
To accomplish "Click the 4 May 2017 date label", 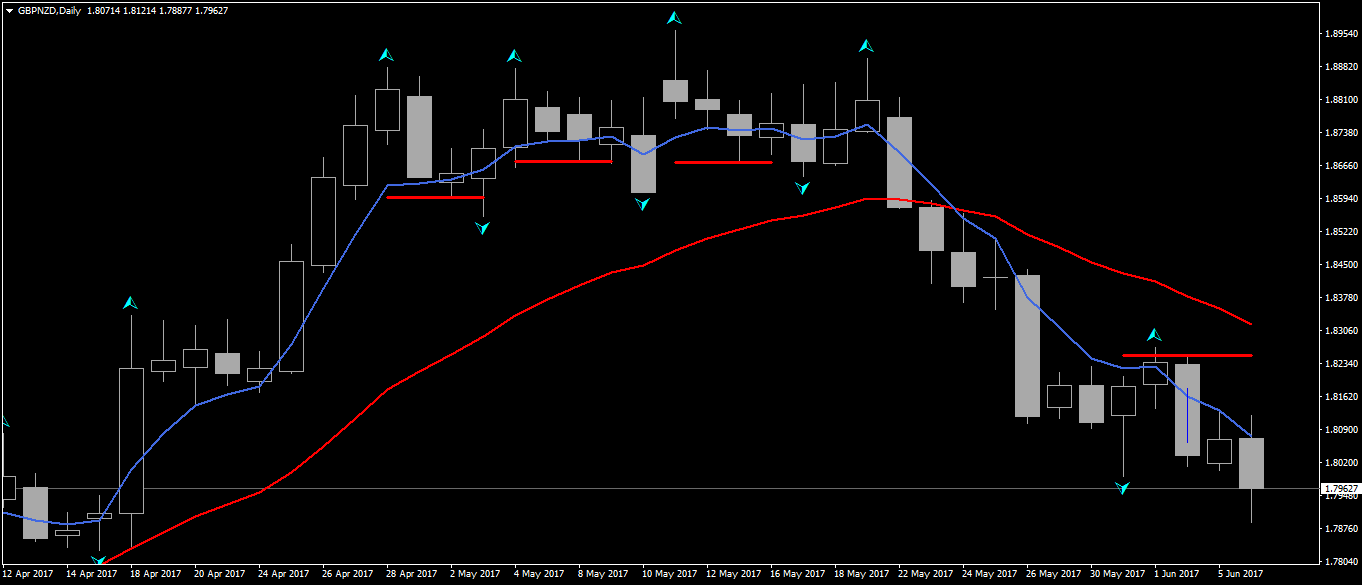I will (x=541, y=574).
